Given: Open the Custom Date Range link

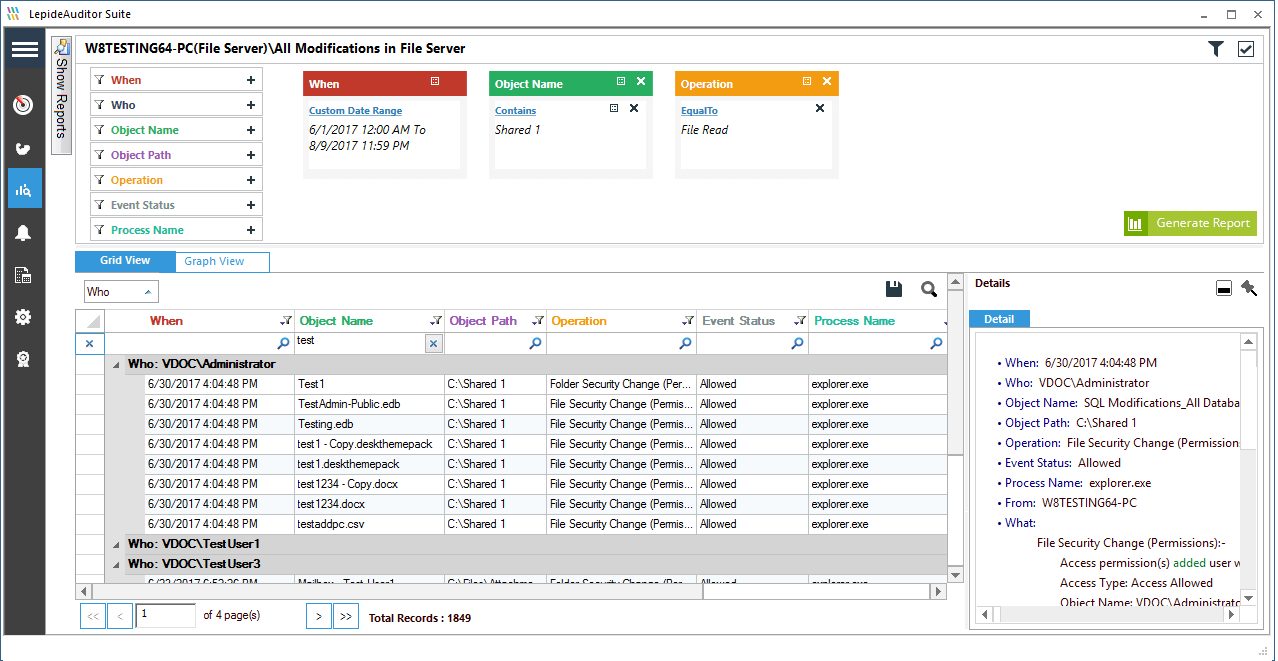Looking at the screenshot, I should coord(355,111).
